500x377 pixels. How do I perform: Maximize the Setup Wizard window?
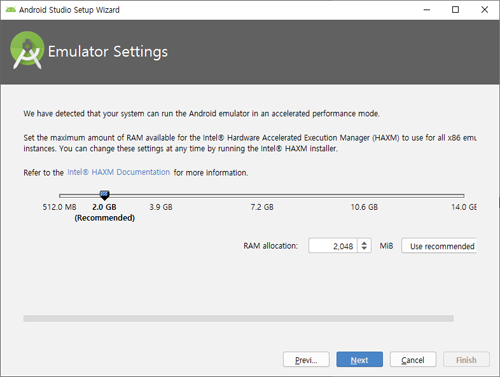(x=455, y=10)
